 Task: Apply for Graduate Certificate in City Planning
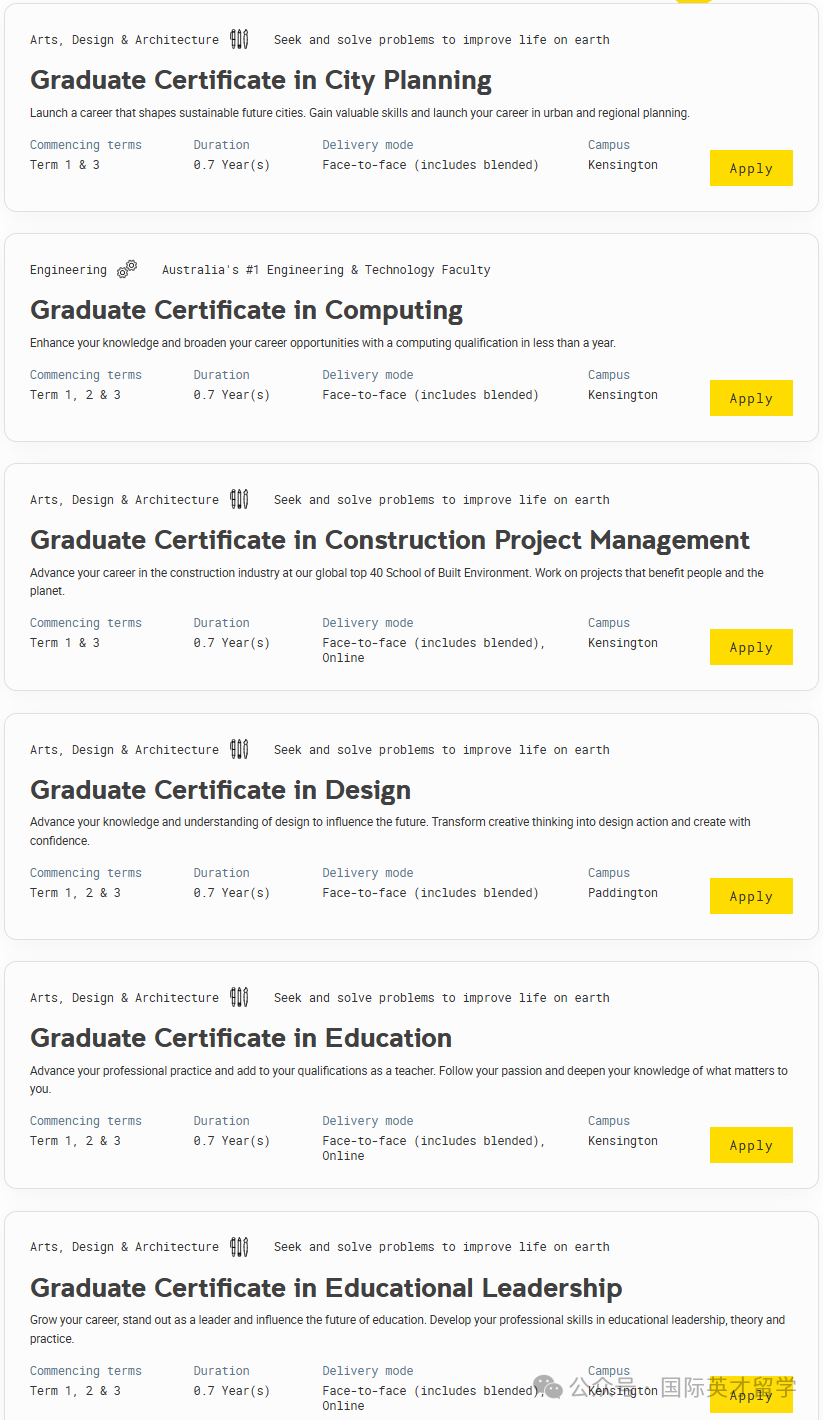coord(751,168)
